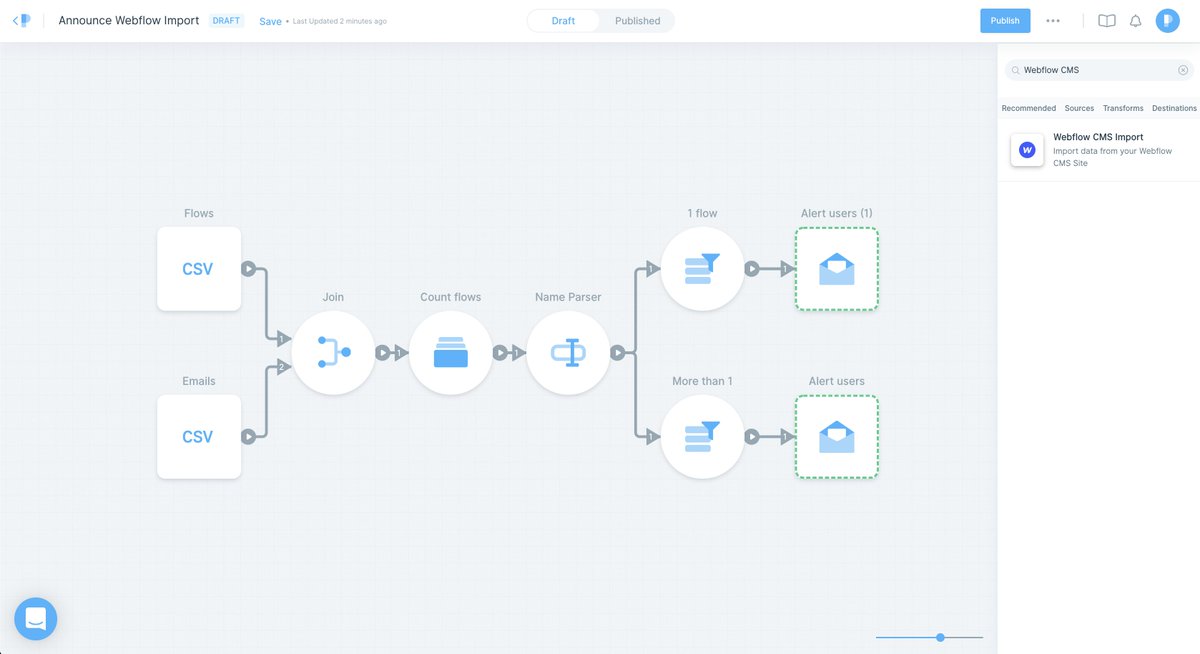Click the Flows CSV output play connector
1200x654 pixels.
tap(248, 268)
